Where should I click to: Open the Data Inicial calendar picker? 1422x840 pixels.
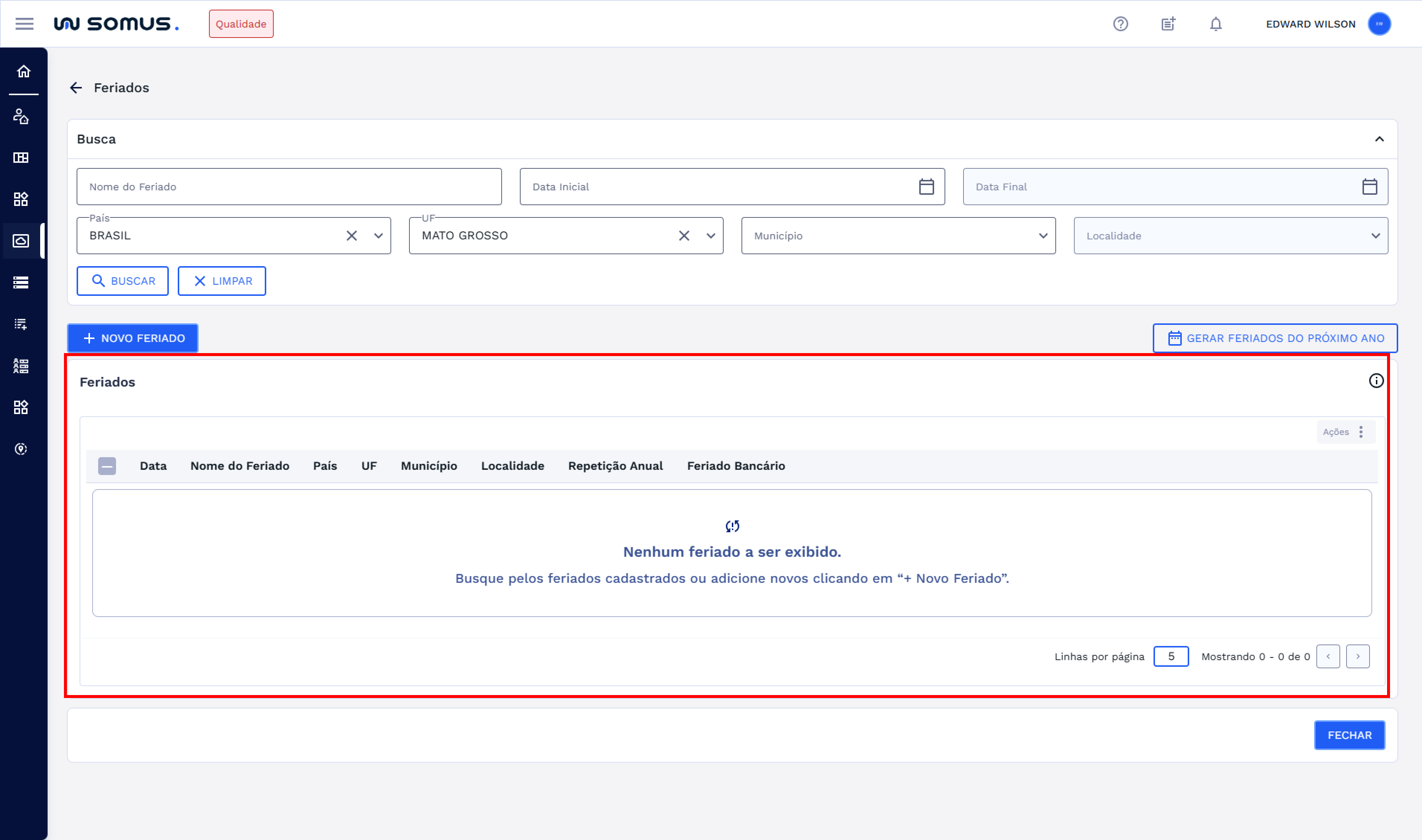pyautogui.click(x=926, y=187)
